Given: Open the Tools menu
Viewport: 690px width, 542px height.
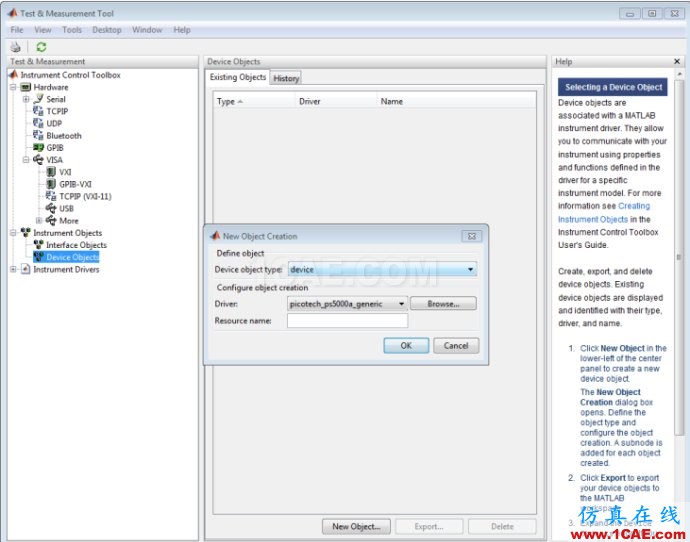Looking at the screenshot, I should click(x=72, y=30).
